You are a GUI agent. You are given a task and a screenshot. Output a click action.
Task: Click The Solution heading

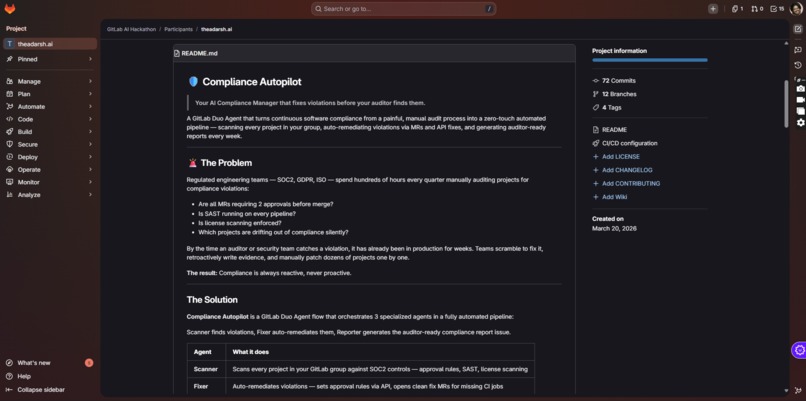(212, 300)
